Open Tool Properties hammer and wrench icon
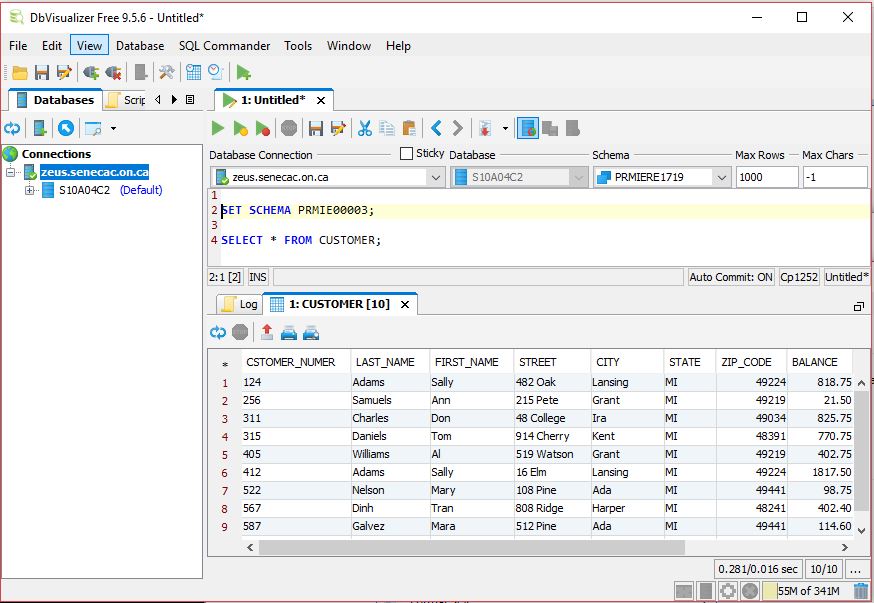874x603 pixels. click(x=167, y=72)
